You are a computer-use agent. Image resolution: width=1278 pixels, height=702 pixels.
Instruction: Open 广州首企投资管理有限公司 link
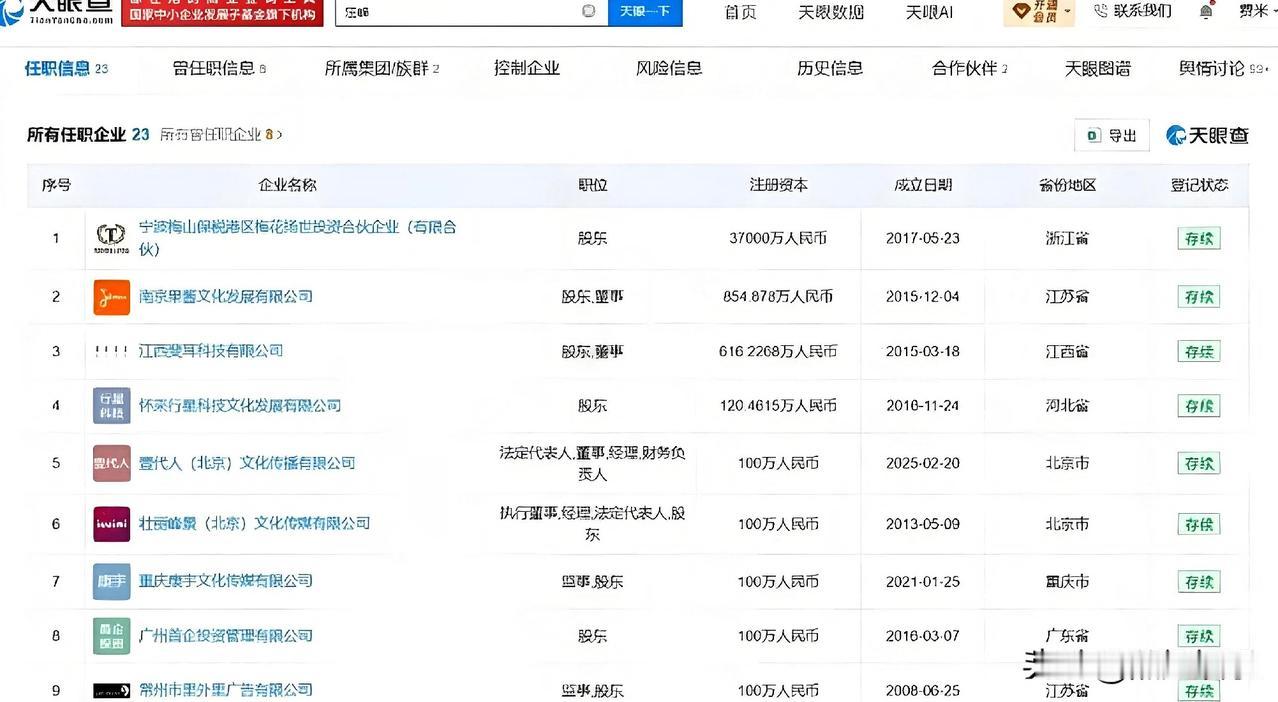coord(226,635)
